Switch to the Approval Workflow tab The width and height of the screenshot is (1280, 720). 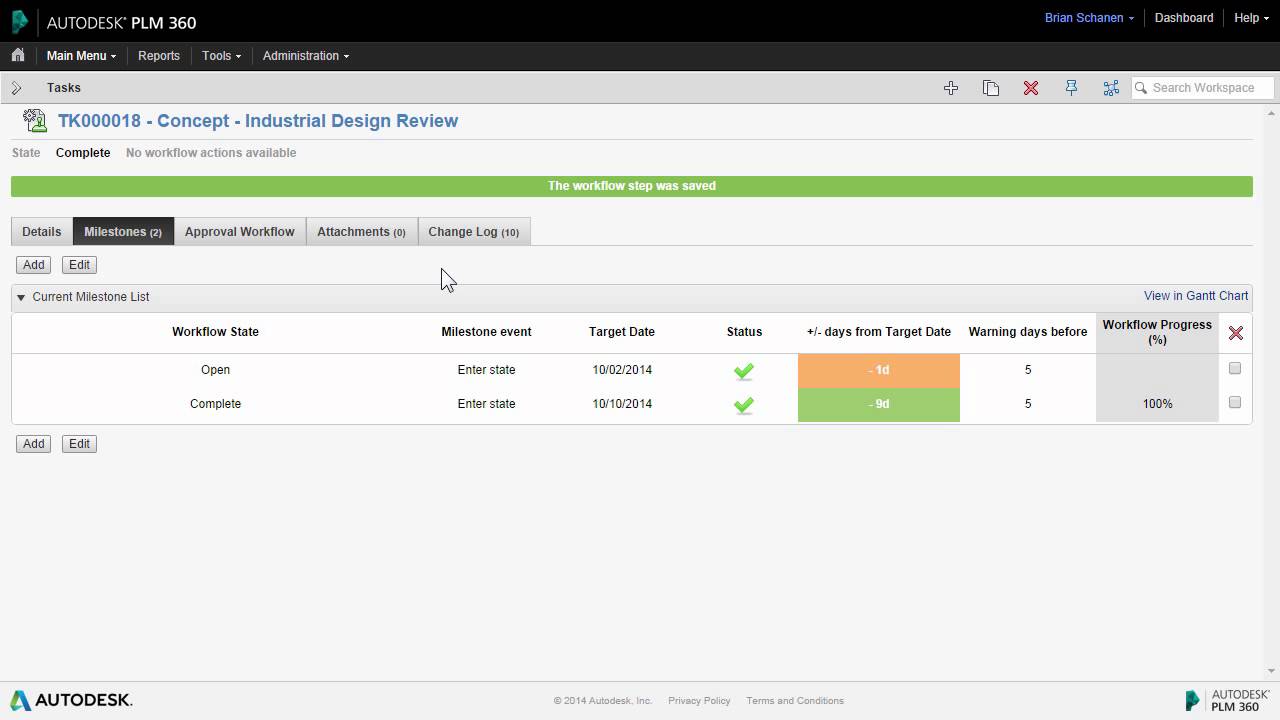pyautogui.click(x=240, y=231)
